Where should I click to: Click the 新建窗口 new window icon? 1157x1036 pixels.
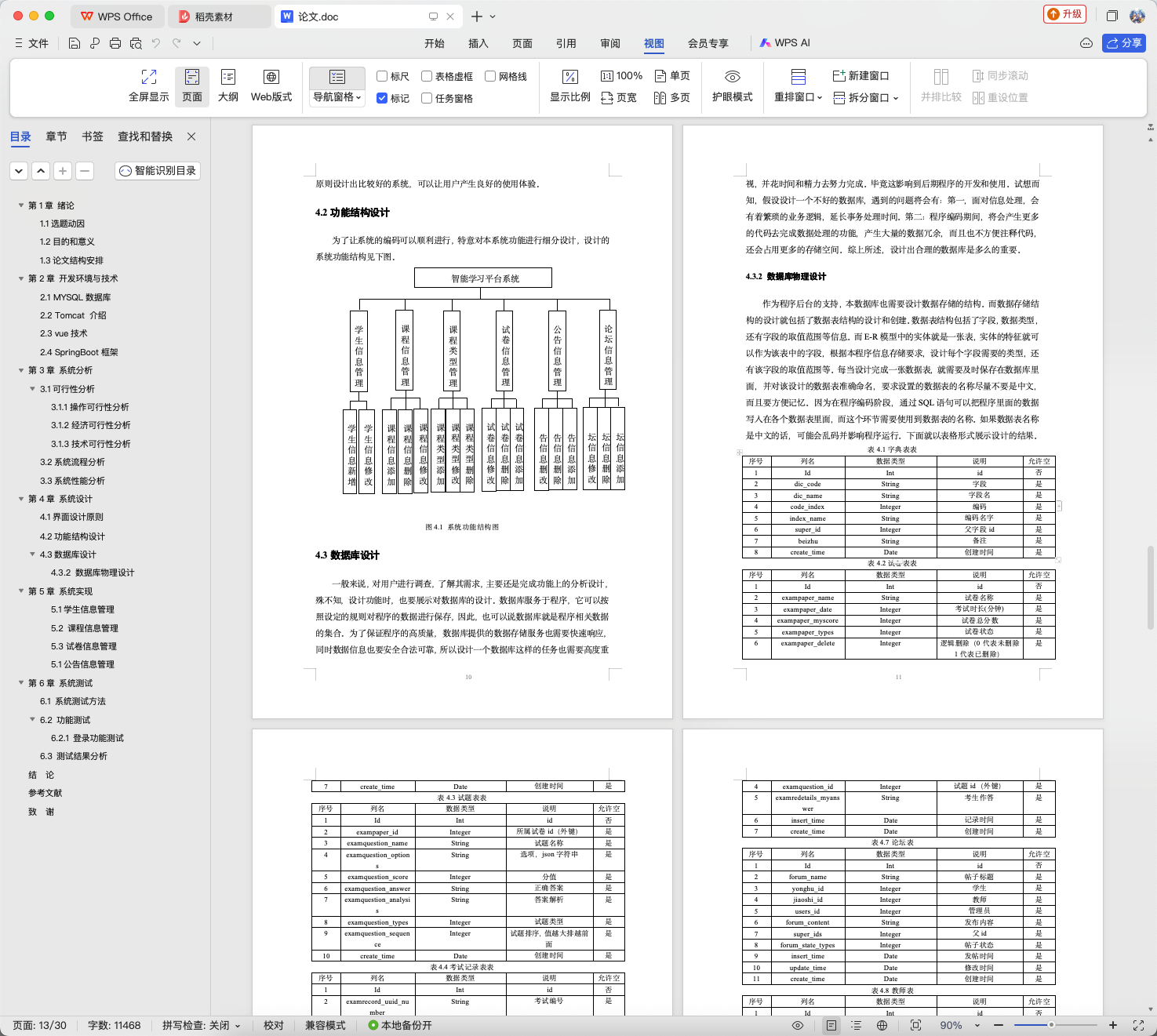pyautogui.click(x=839, y=76)
